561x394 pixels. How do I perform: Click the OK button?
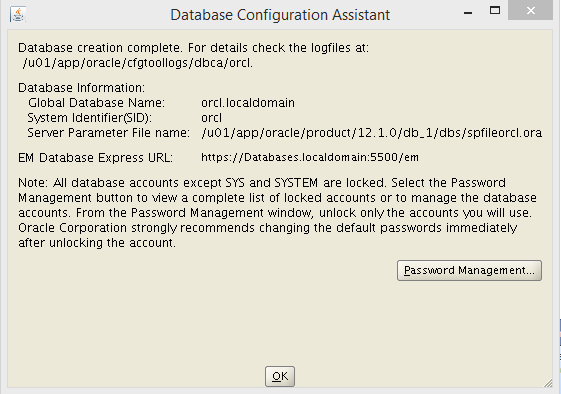tap(280, 376)
